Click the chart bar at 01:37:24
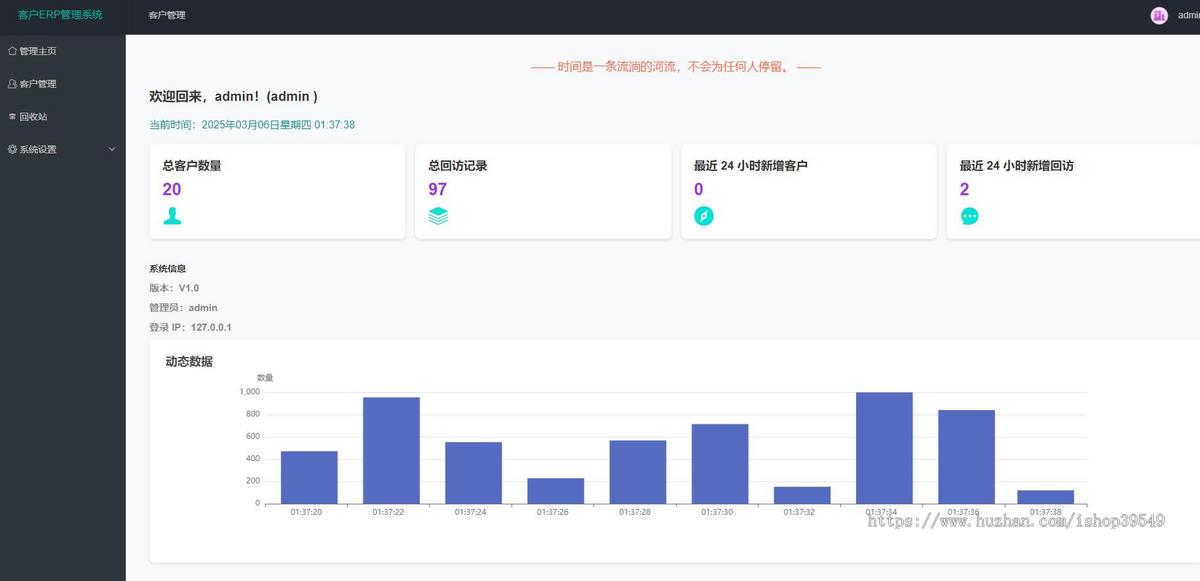Screen dimensions: 1200x581 click(x=473, y=472)
